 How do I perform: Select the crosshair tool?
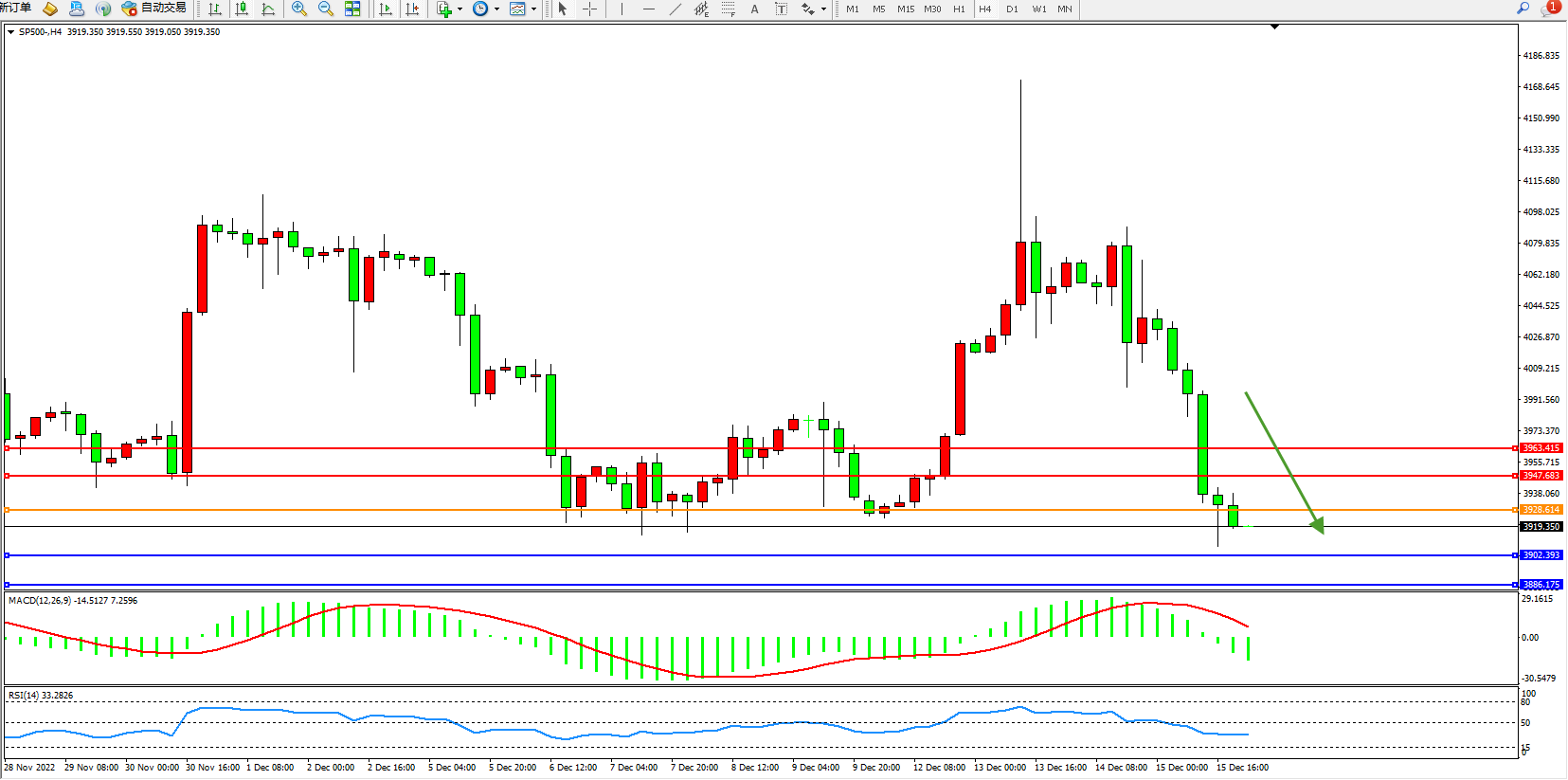[x=589, y=9]
